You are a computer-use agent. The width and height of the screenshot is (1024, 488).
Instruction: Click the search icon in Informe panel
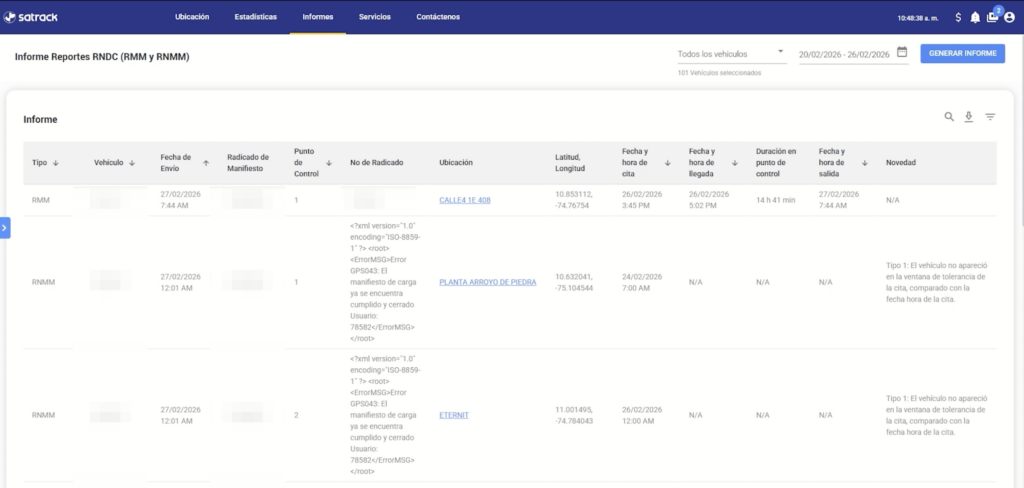[x=949, y=117]
